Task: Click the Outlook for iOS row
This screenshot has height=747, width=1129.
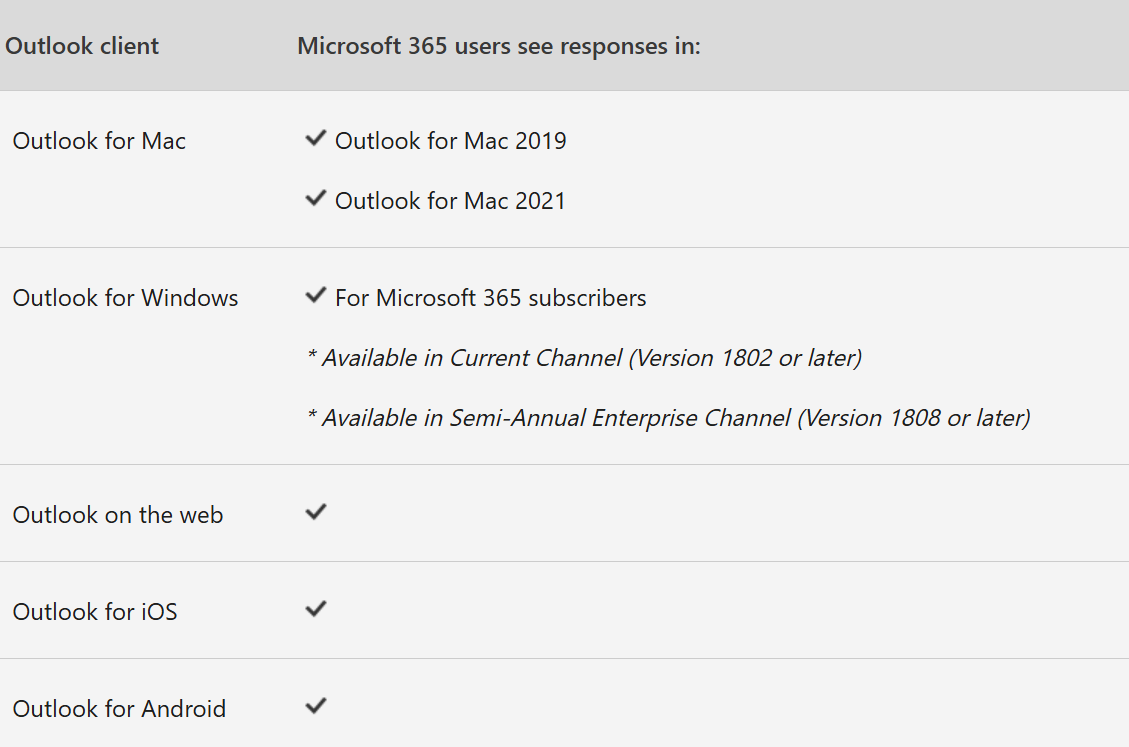Action: pos(94,611)
